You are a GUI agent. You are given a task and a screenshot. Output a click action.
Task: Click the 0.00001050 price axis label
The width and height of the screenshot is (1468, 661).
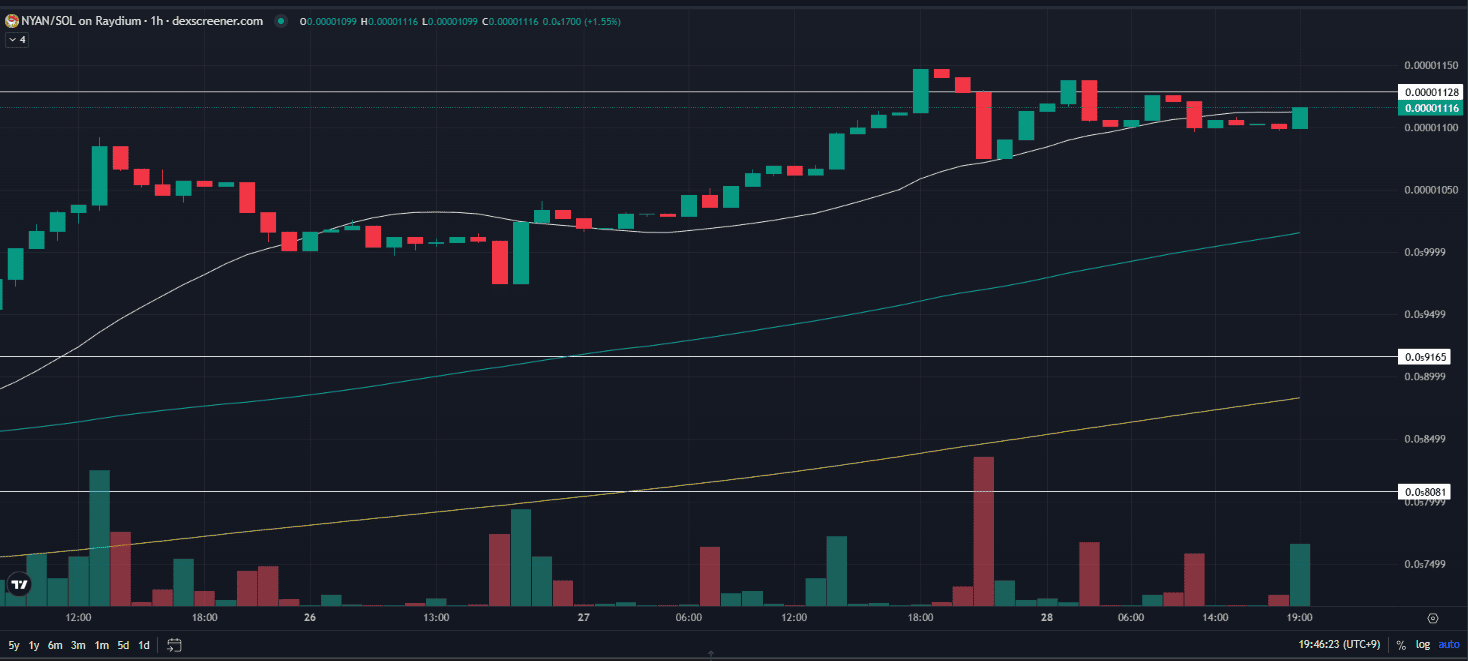click(x=1431, y=190)
